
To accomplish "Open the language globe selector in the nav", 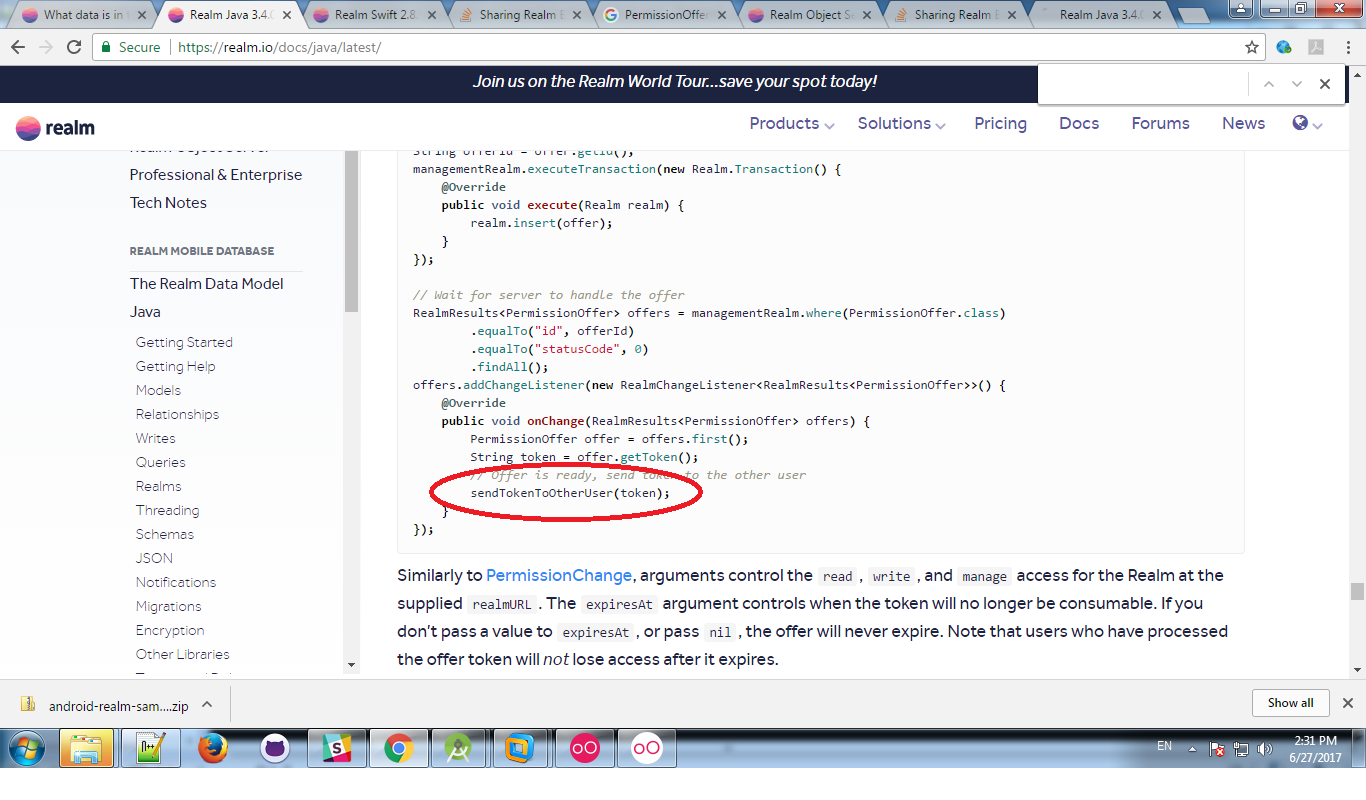I will pos(1307,123).
